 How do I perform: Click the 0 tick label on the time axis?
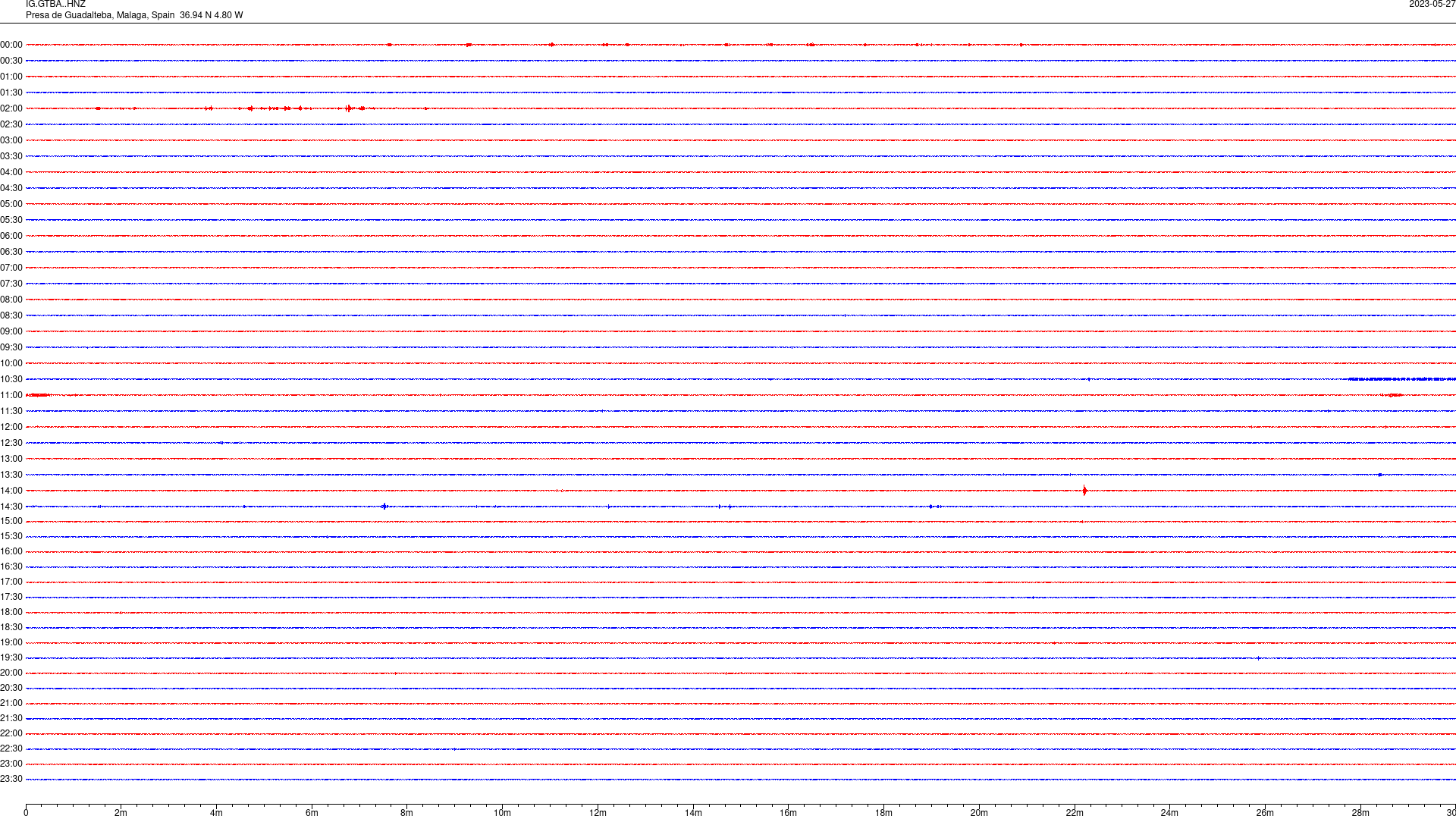[26, 813]
